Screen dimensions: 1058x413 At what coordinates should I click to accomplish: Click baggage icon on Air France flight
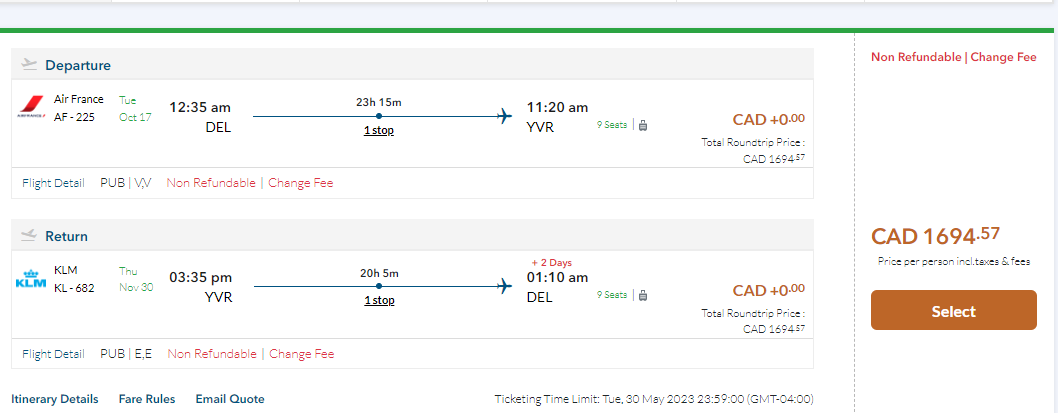click(643, 126)
